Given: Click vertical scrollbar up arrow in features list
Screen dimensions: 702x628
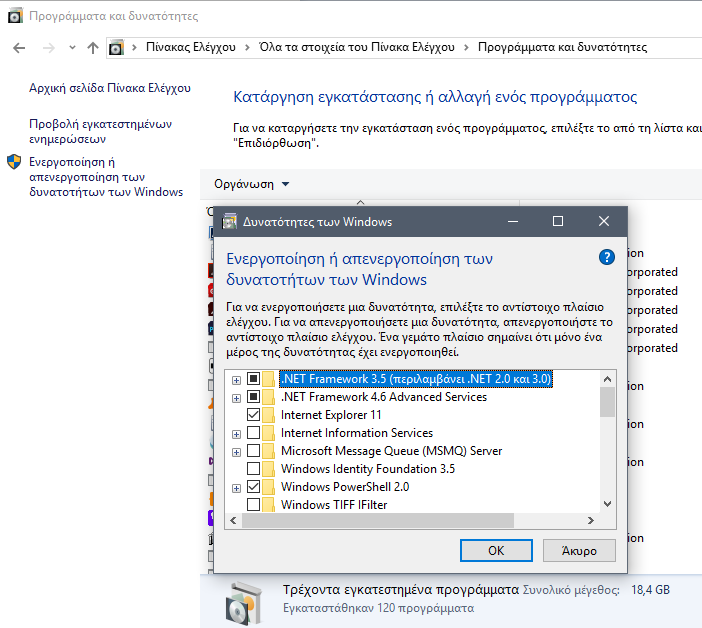Looking at the screenshot, I should pos(608,379).
